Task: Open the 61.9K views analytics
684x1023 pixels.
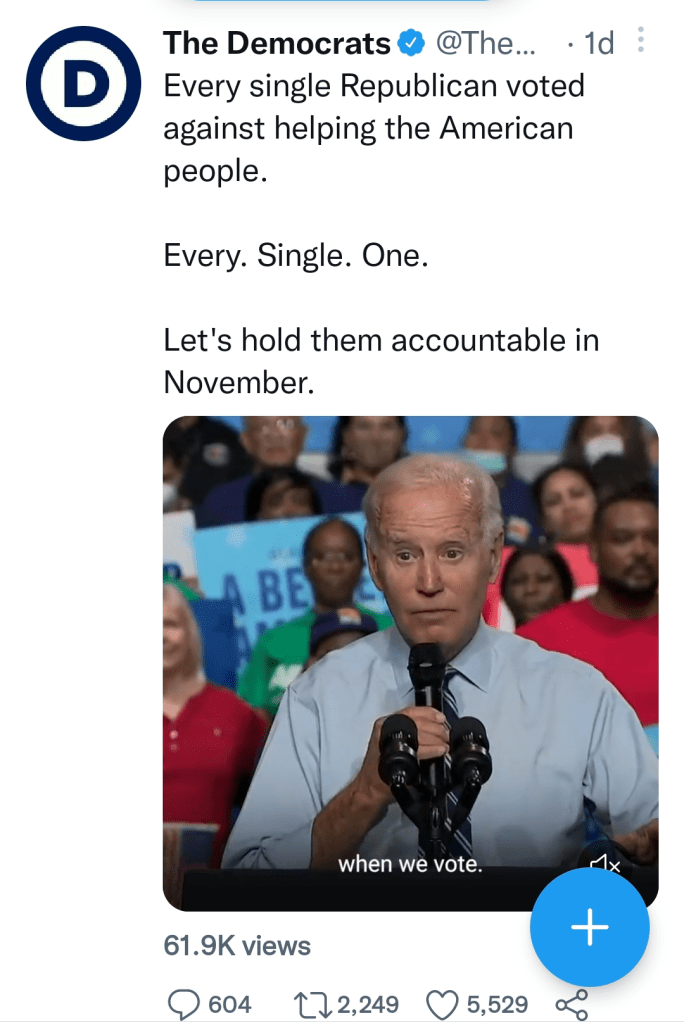Action: [x=237, y=945]
